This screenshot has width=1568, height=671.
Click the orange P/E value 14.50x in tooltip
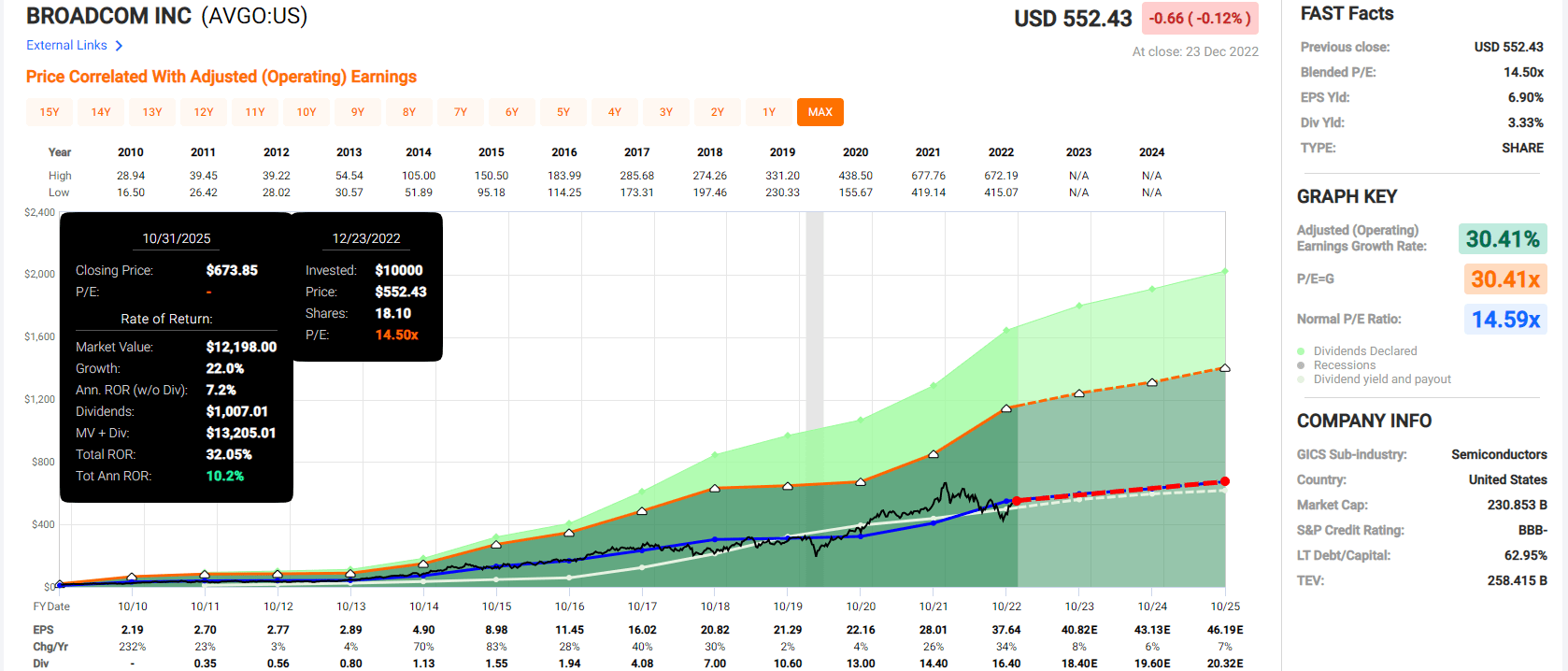396,335
